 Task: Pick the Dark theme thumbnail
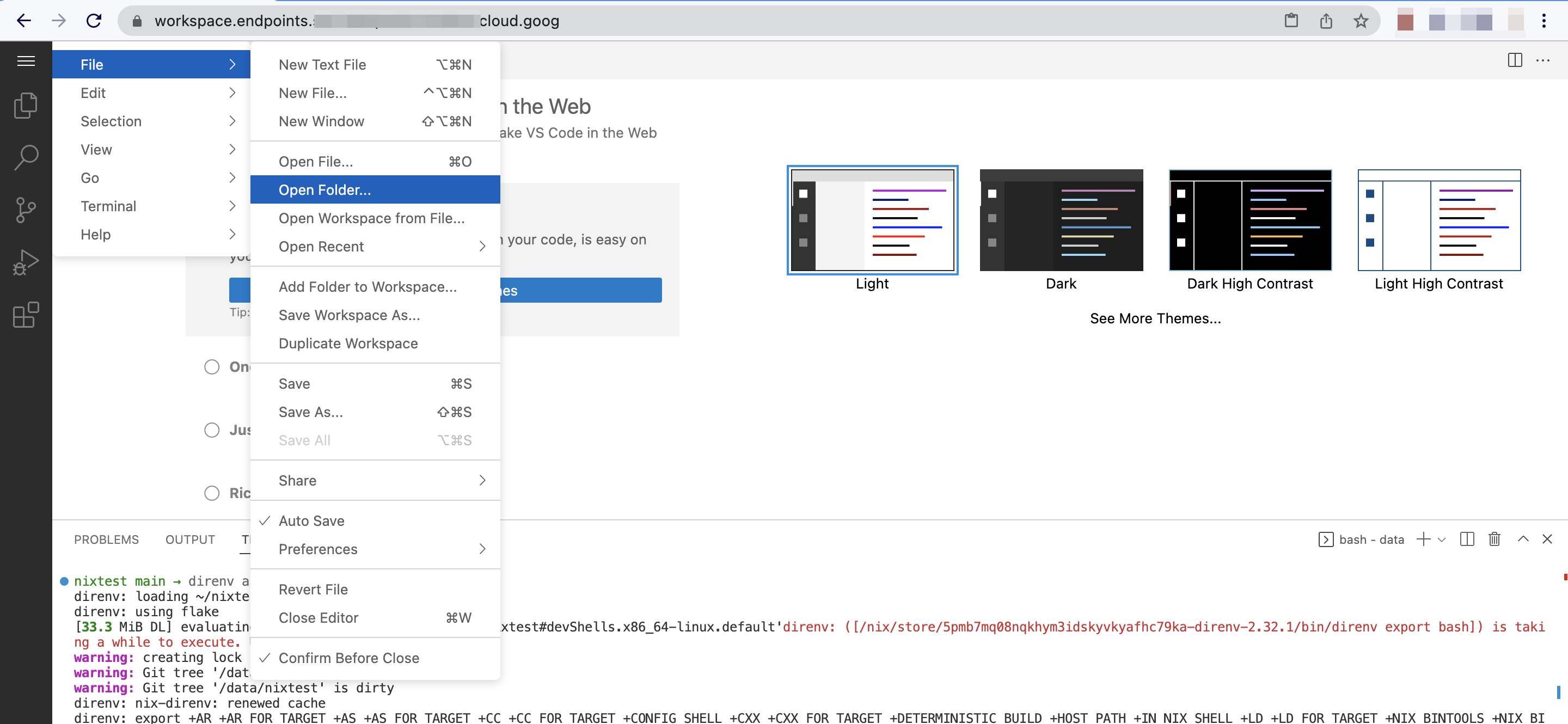tap(1061, 220)
